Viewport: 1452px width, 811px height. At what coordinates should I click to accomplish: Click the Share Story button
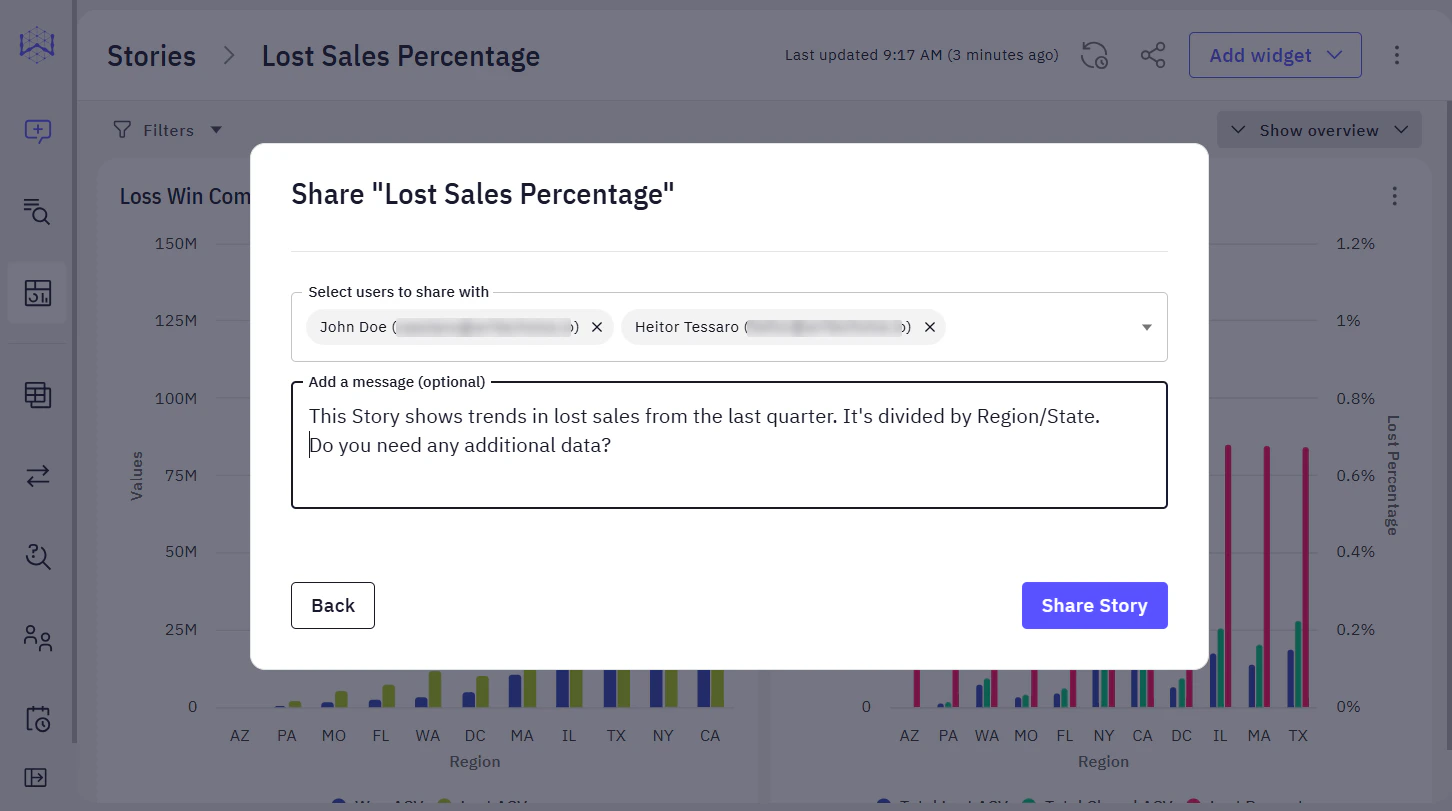point(1094,606)
